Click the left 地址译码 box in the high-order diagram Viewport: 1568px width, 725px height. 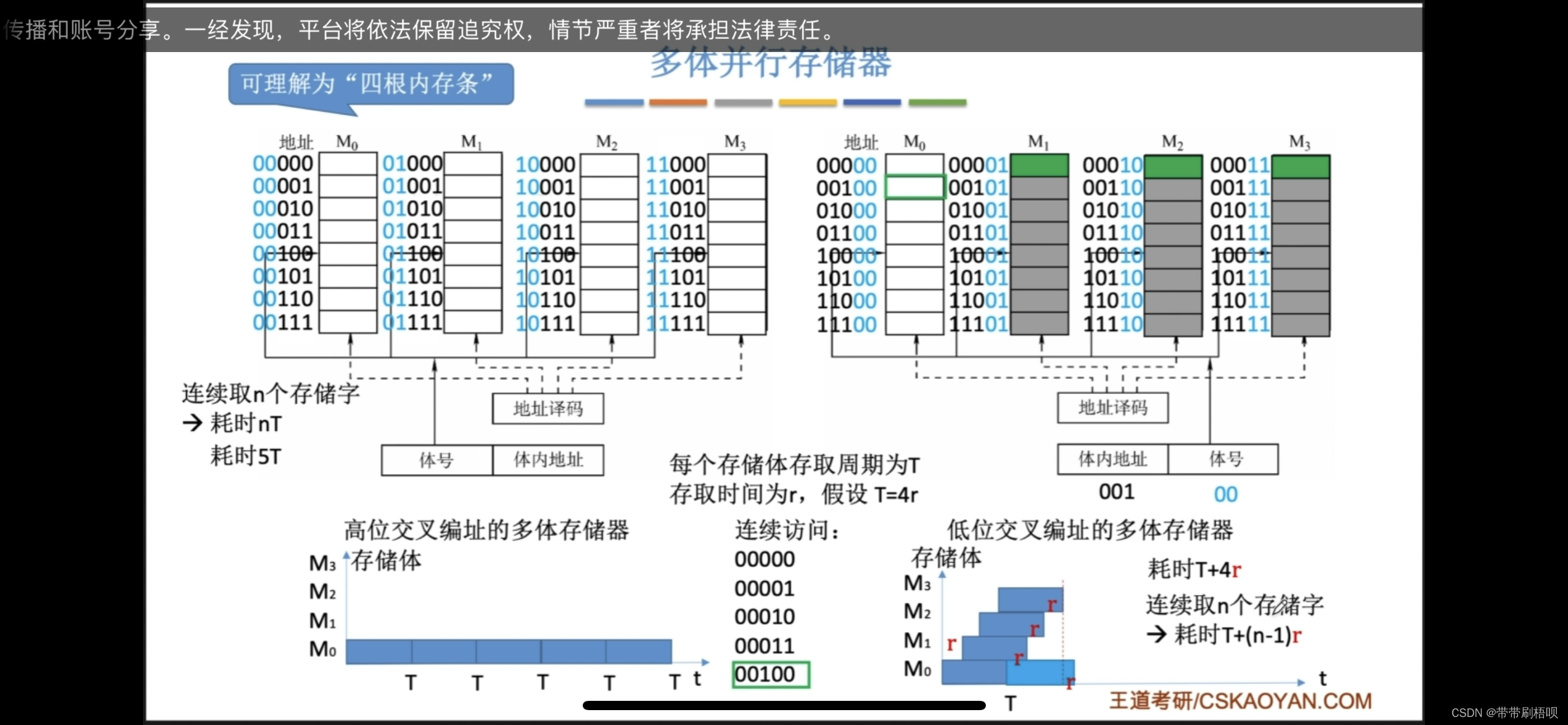[x=547, y=409]
